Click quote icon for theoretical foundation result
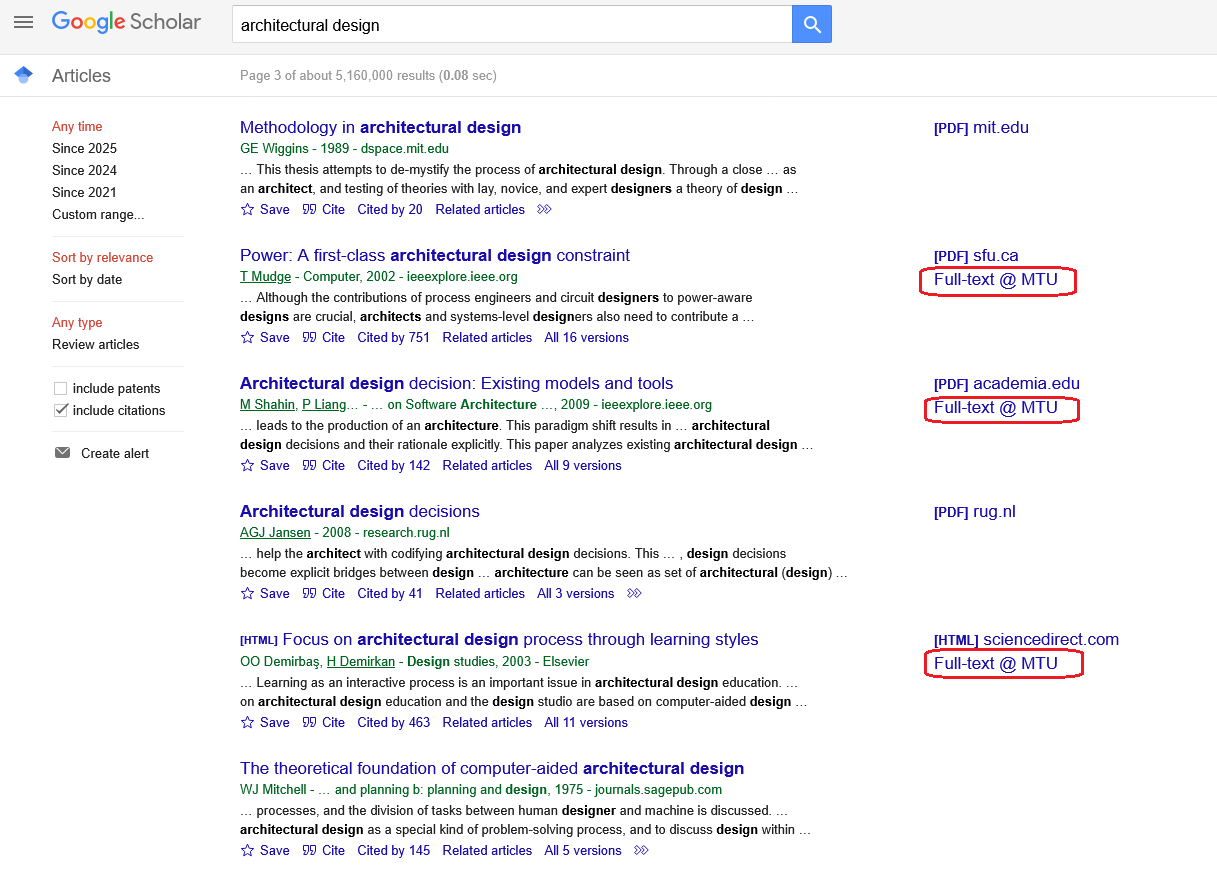The width and height of the screenshot is (1217, 870). point(310,850)
